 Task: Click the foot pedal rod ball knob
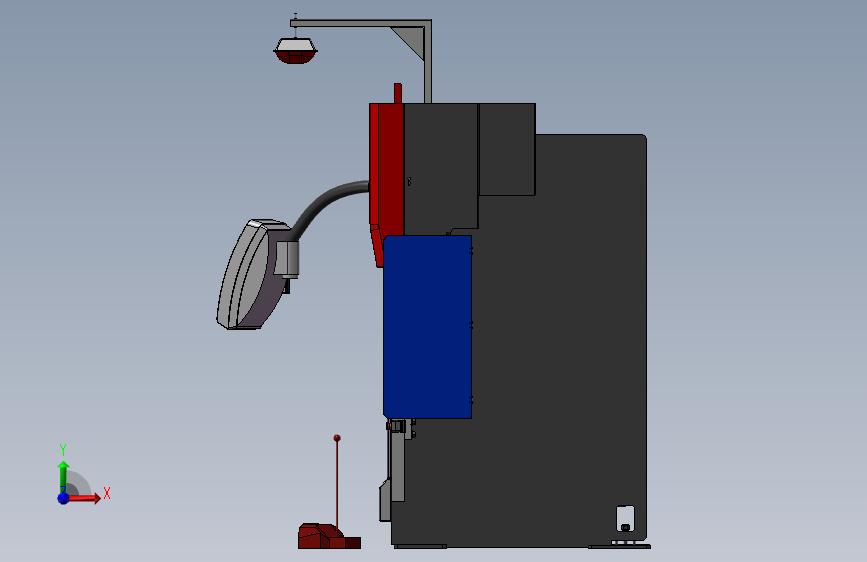(337, 438)
